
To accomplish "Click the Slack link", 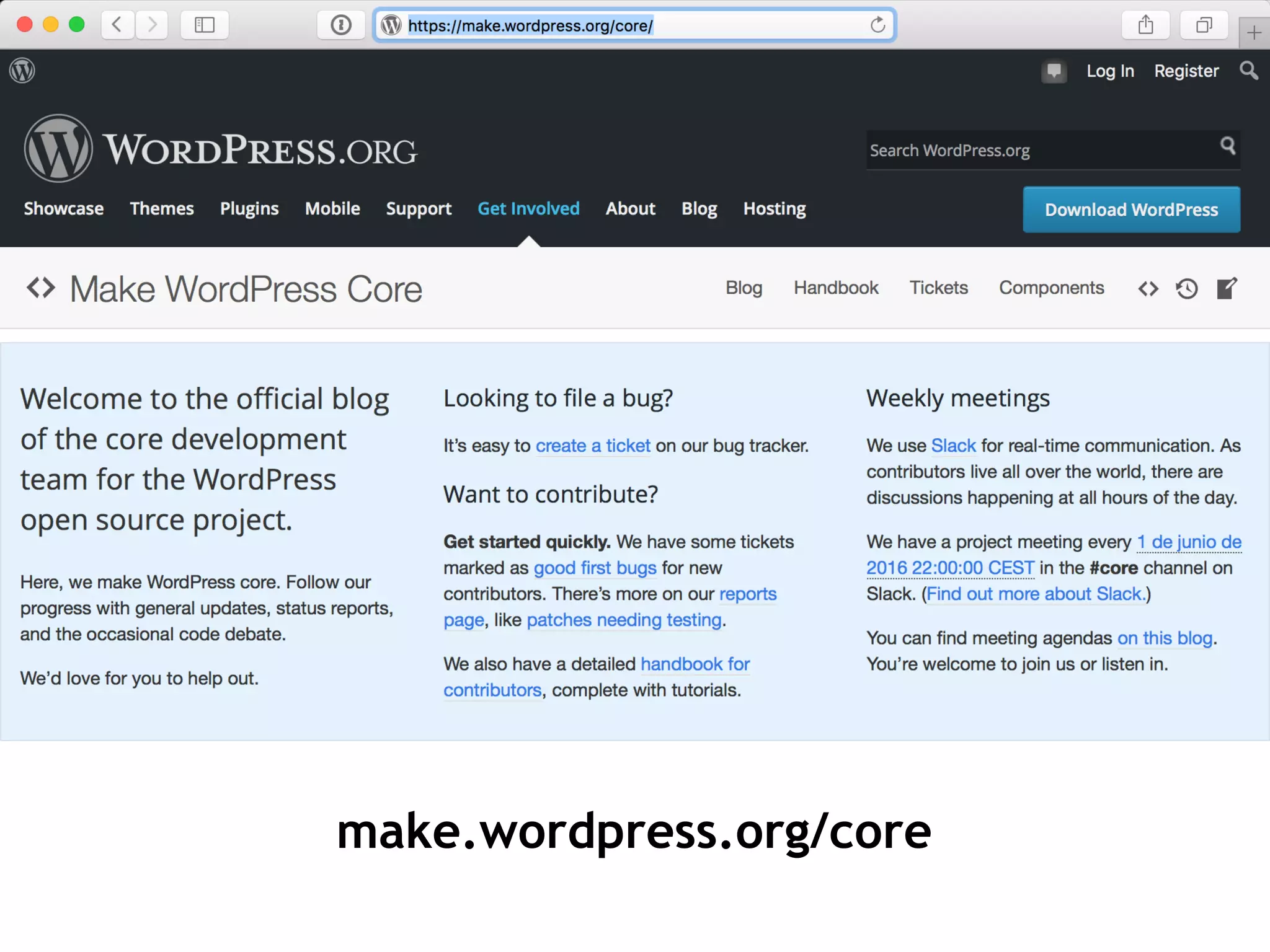I will pyautogui.click(x=953, y=446).
